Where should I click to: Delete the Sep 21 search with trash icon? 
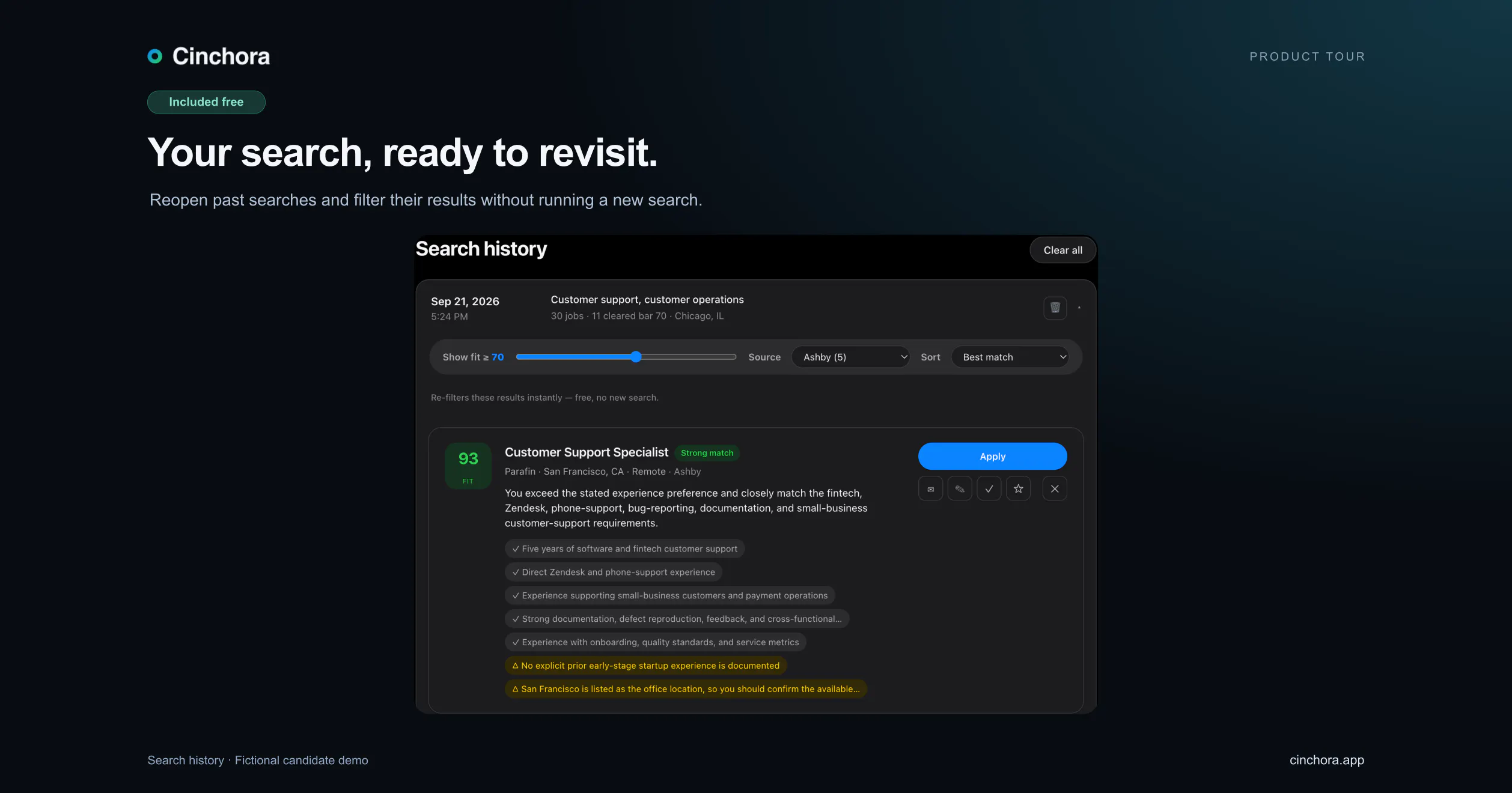pos(1055,308)
